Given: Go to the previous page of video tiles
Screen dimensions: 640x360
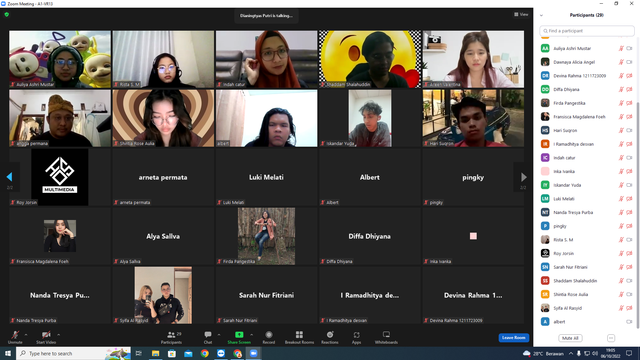Looking at the screenshot, I should 9,177.
